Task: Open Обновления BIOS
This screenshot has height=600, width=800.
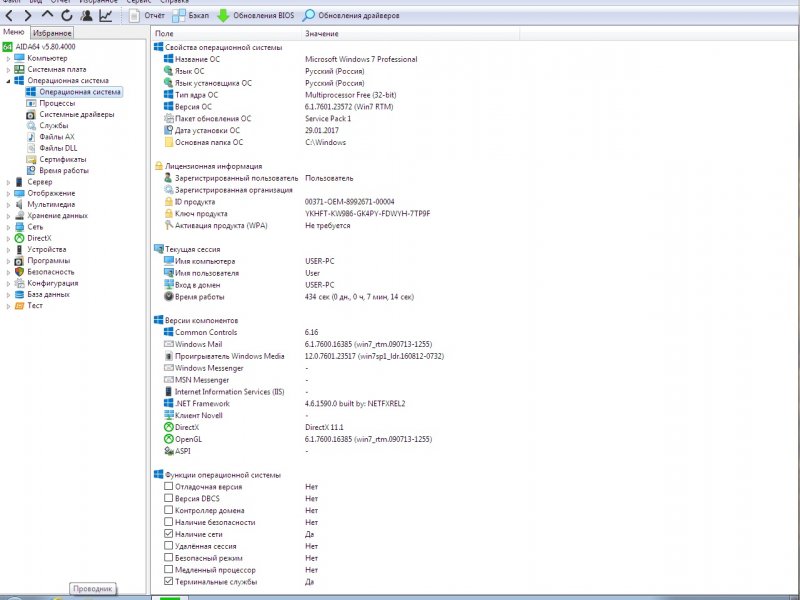Action: tap(256, 16)
